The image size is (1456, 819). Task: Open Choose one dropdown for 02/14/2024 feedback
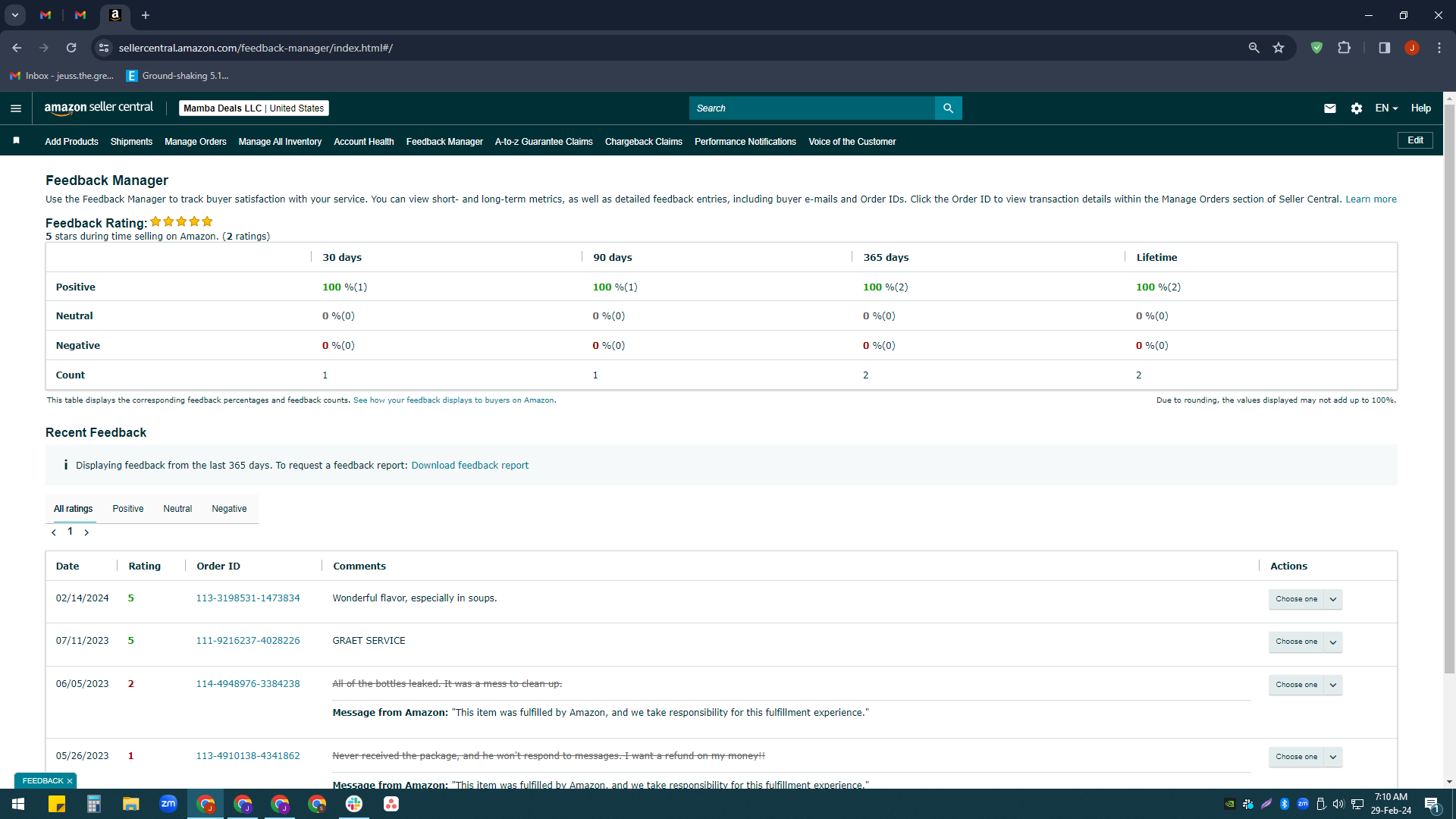pos(1305,599)
